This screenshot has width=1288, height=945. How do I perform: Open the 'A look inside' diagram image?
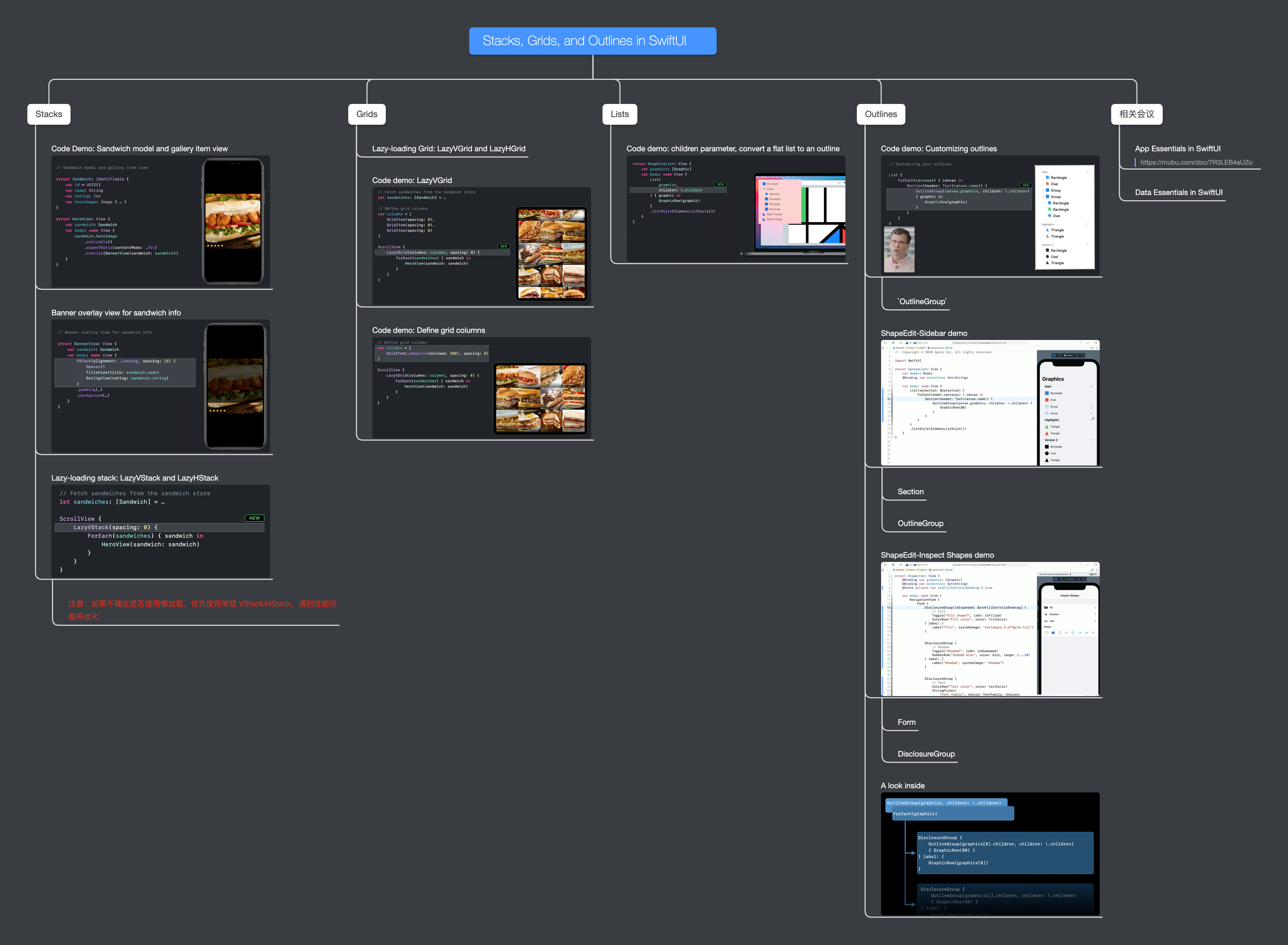[989, 853]
